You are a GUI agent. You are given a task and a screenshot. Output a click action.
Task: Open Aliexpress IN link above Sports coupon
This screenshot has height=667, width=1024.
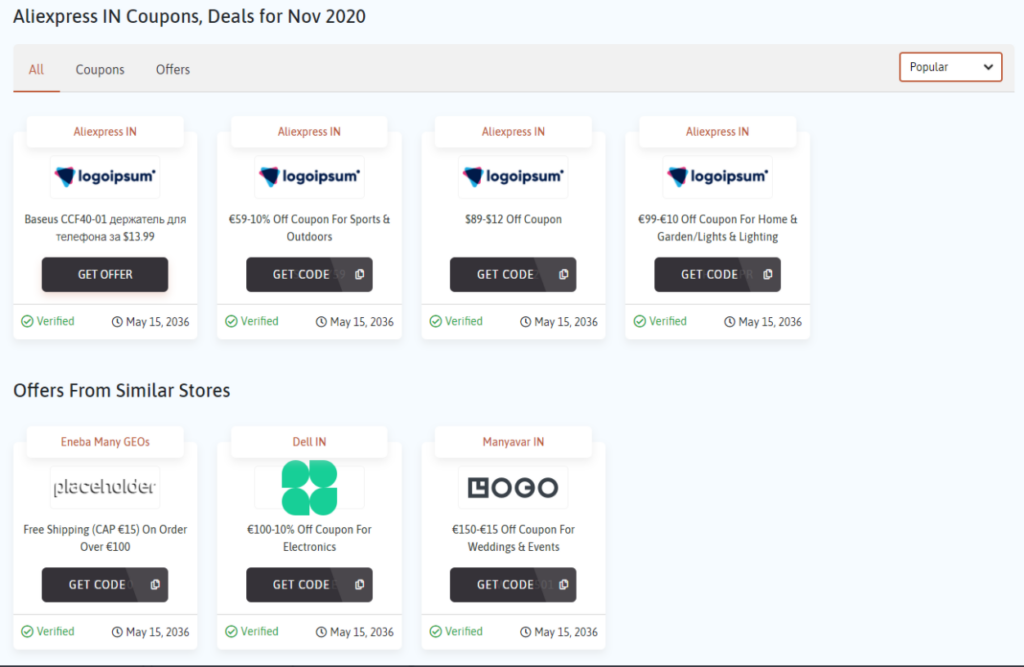(309, 131)
